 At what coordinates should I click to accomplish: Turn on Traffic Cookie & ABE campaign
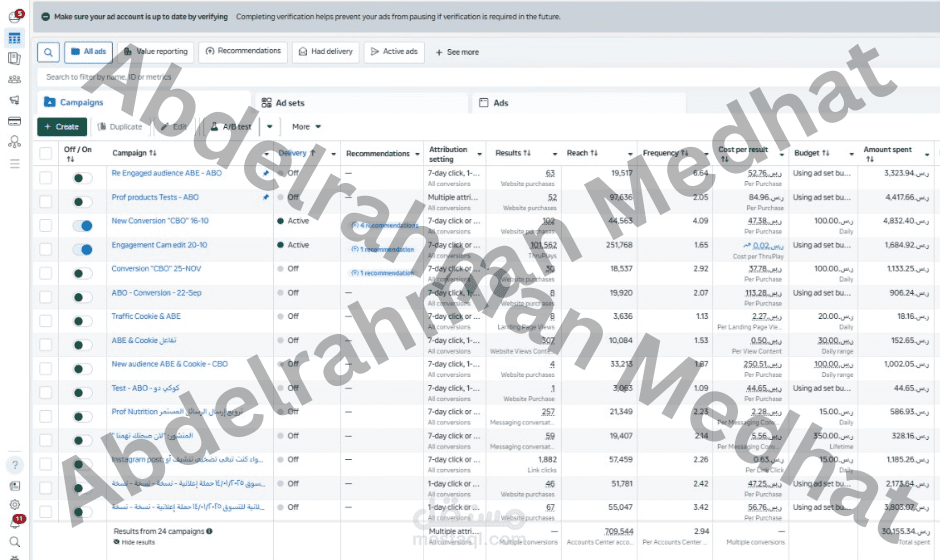click(83, 321)
